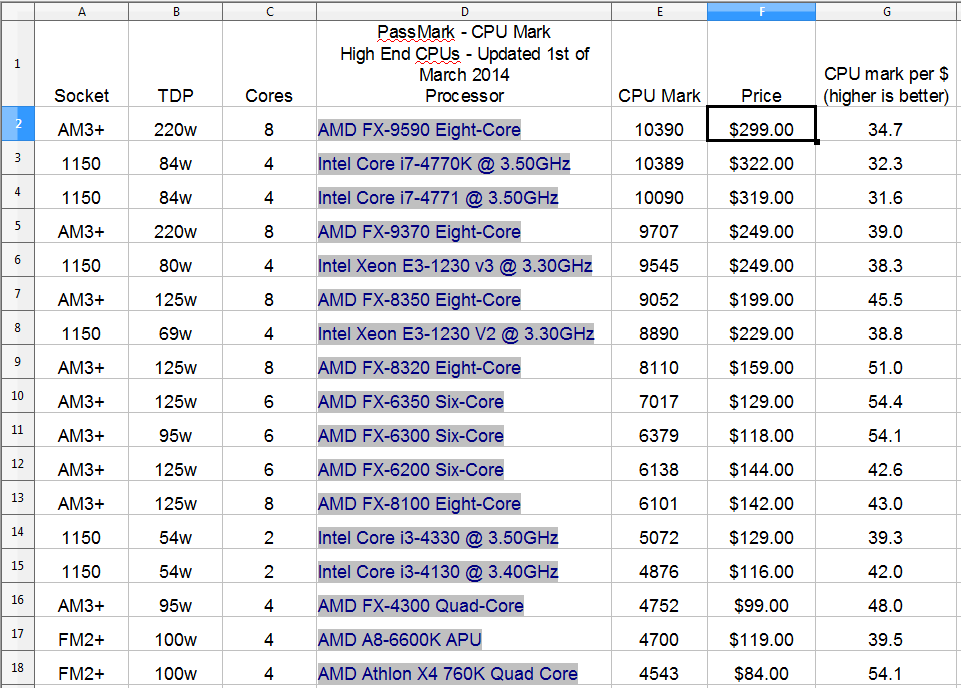Select CPU Mark value 4543
This screenshot has width=961, height=688.
[659, 668]
